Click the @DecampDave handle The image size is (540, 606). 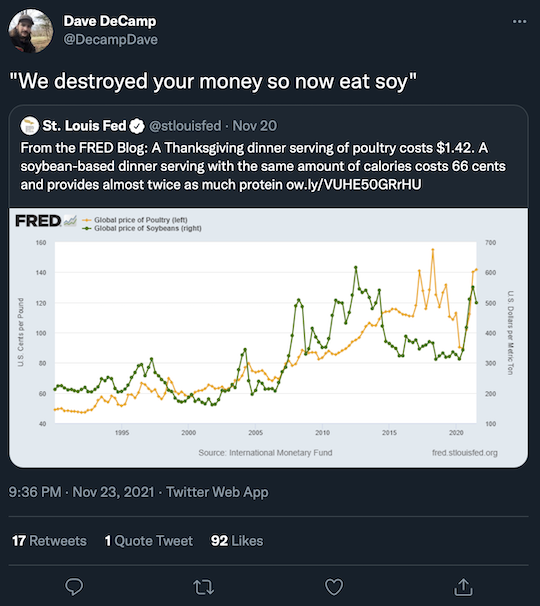click(x=111, y=39)
